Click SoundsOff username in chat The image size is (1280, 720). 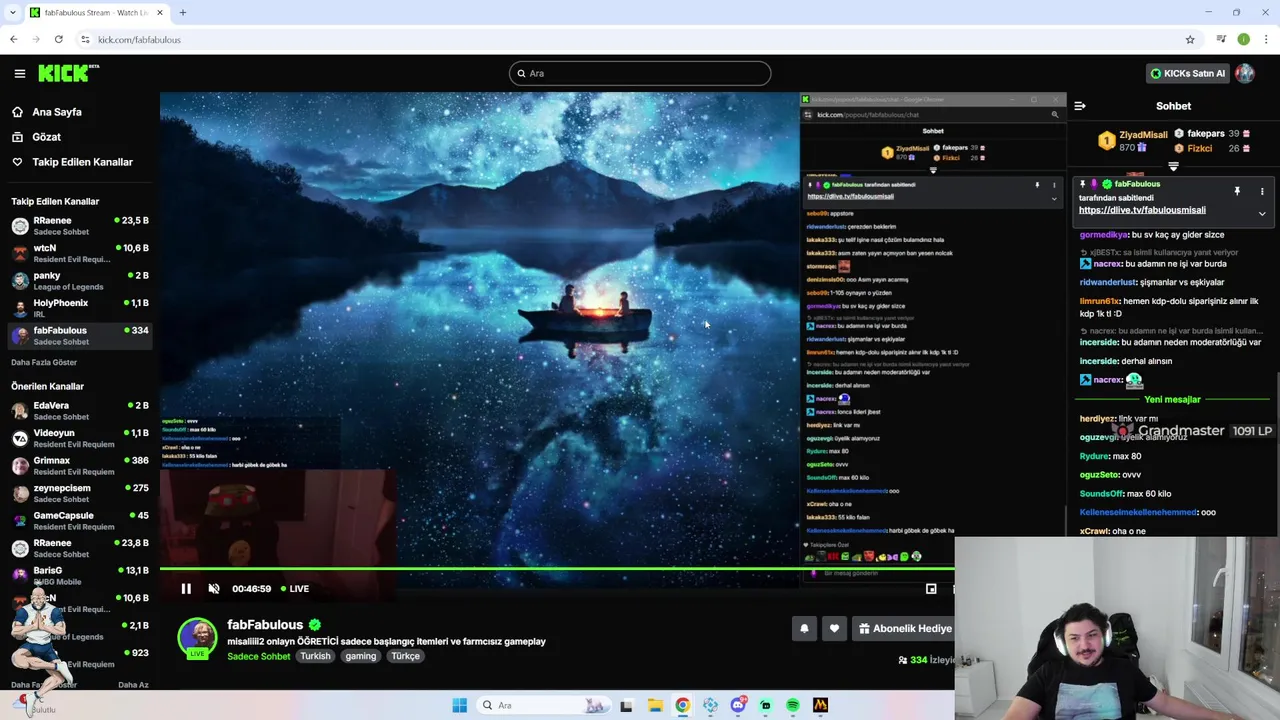point(1102,494)
